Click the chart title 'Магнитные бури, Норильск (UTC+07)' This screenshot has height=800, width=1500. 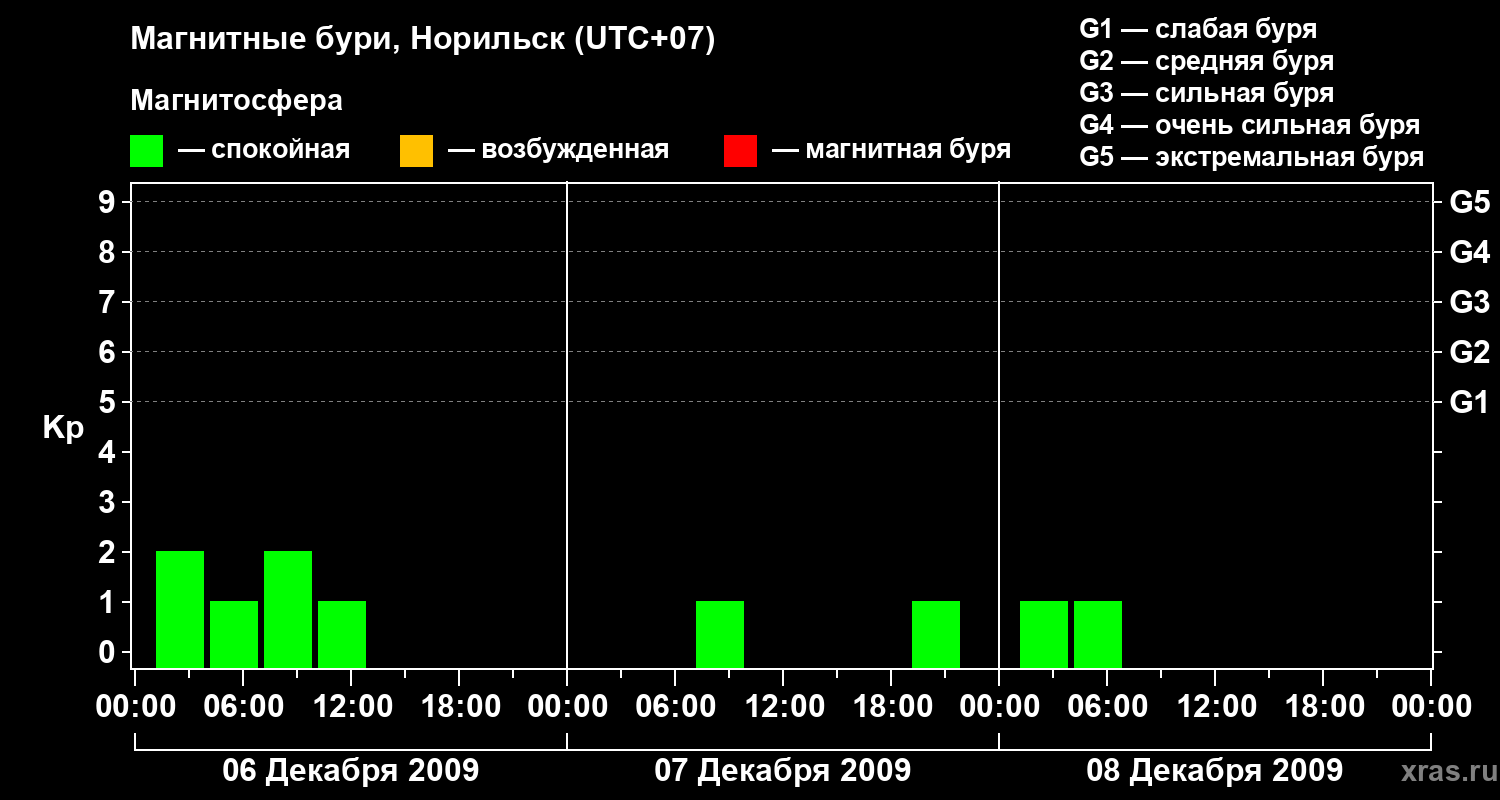tap(423, 40)
